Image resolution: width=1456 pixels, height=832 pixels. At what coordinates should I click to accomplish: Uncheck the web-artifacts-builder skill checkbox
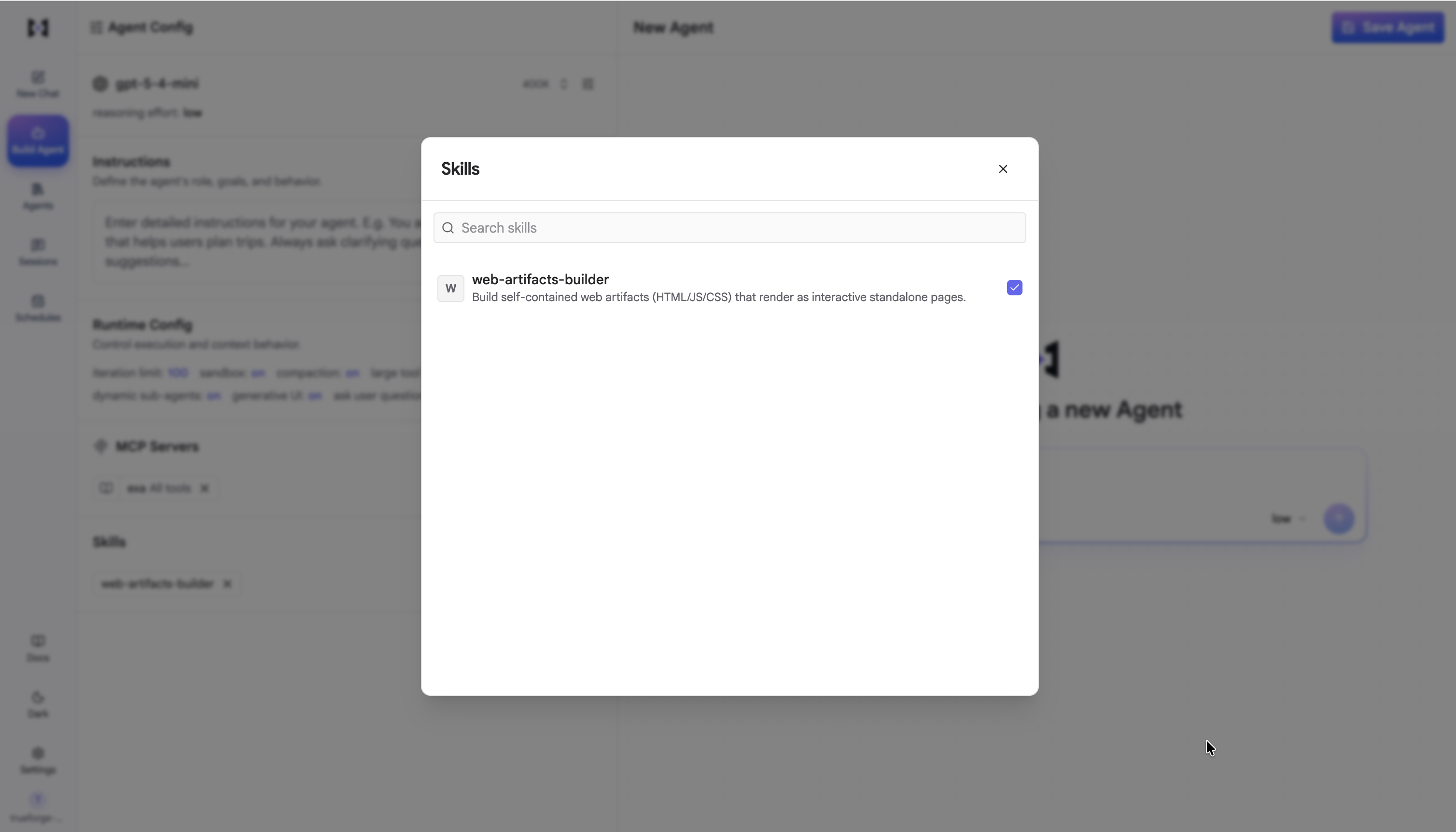1014,288
